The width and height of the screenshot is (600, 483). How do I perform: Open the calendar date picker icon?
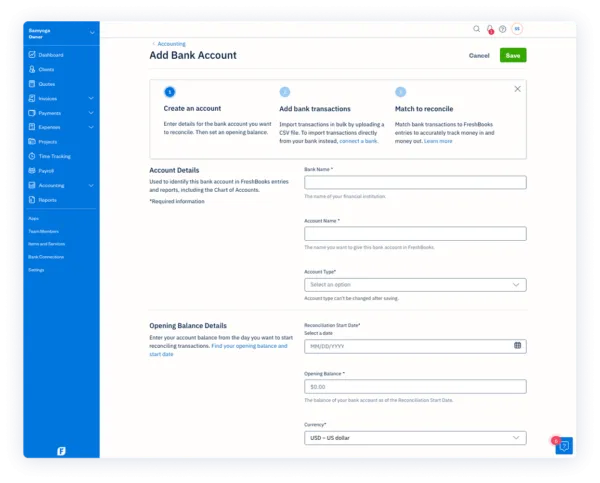point(517,346)
